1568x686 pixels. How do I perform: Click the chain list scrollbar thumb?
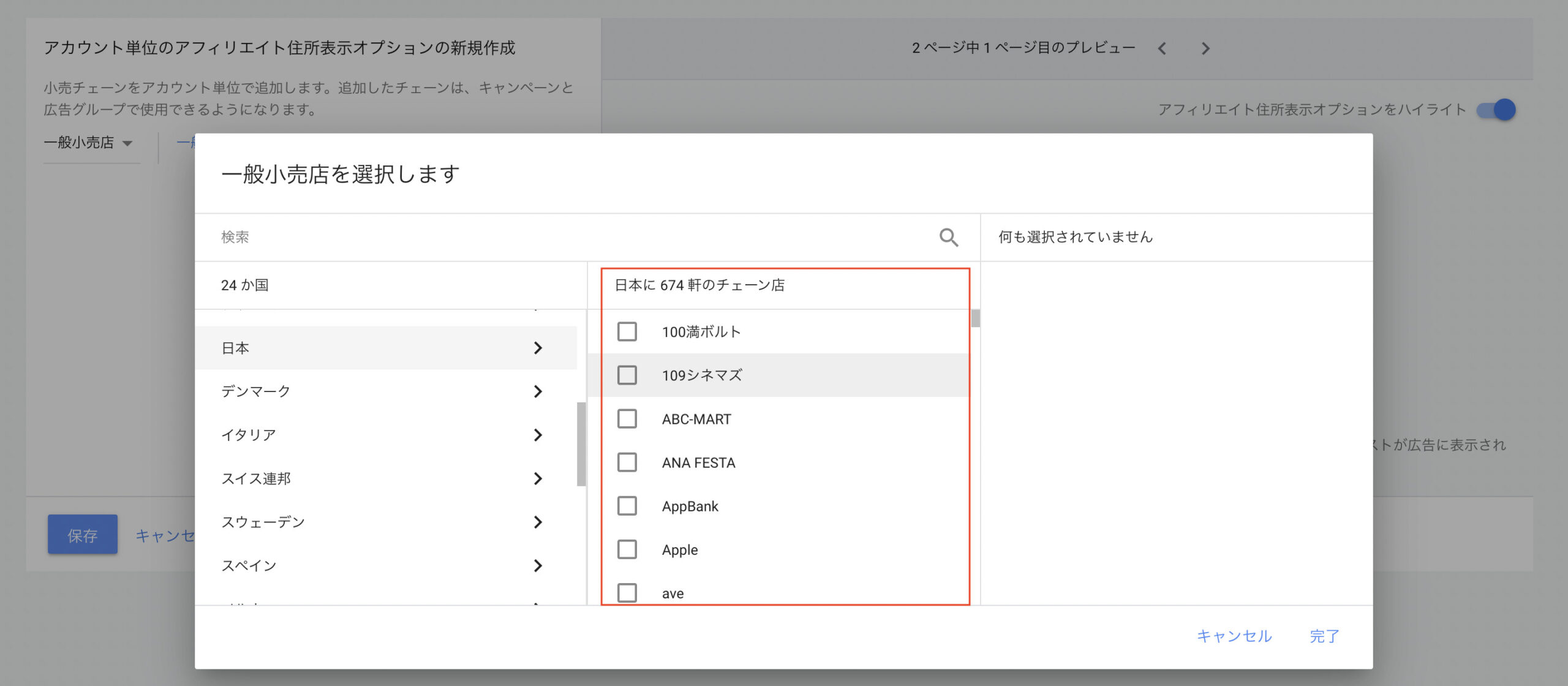975,318
